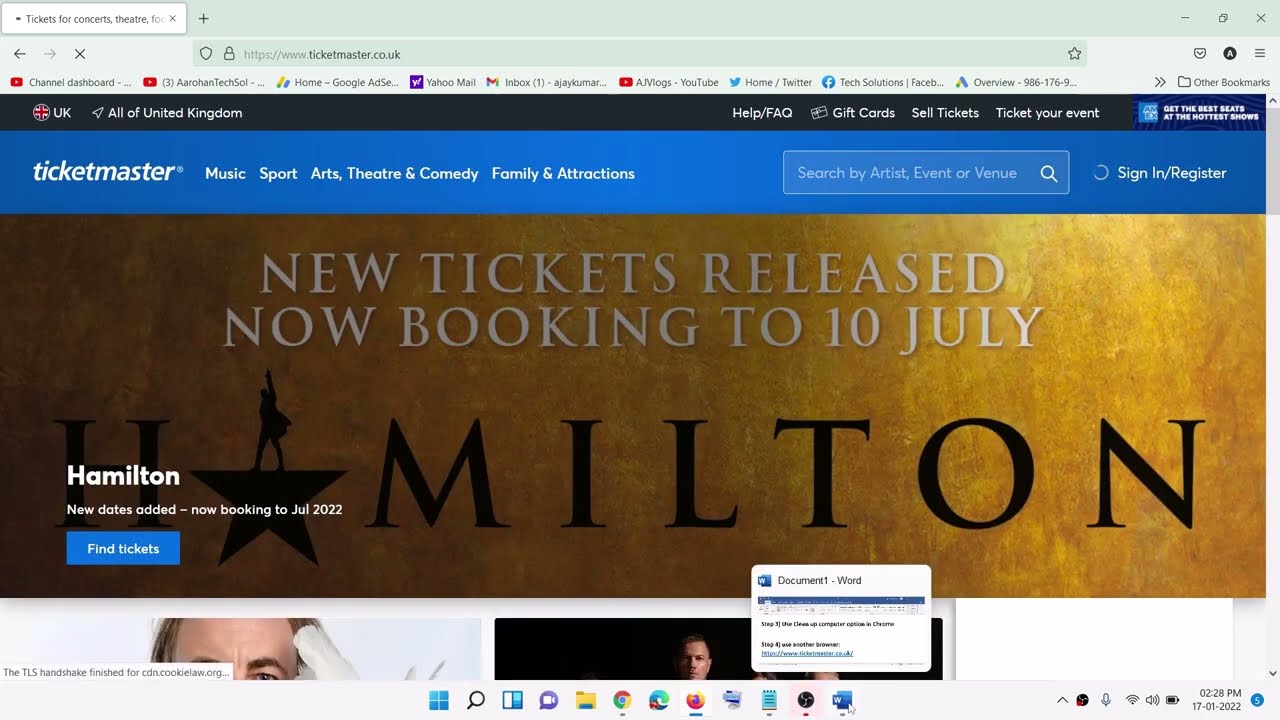Switch to OBS Studio in taskbar
Screen dimensions: 1280x720
pos(806,700)
